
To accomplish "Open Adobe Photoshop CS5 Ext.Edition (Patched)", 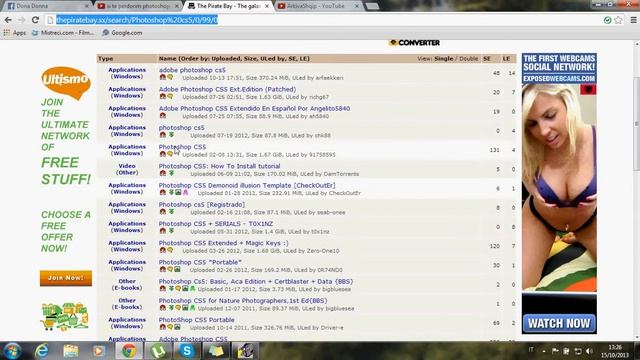I will pos(227,89).
